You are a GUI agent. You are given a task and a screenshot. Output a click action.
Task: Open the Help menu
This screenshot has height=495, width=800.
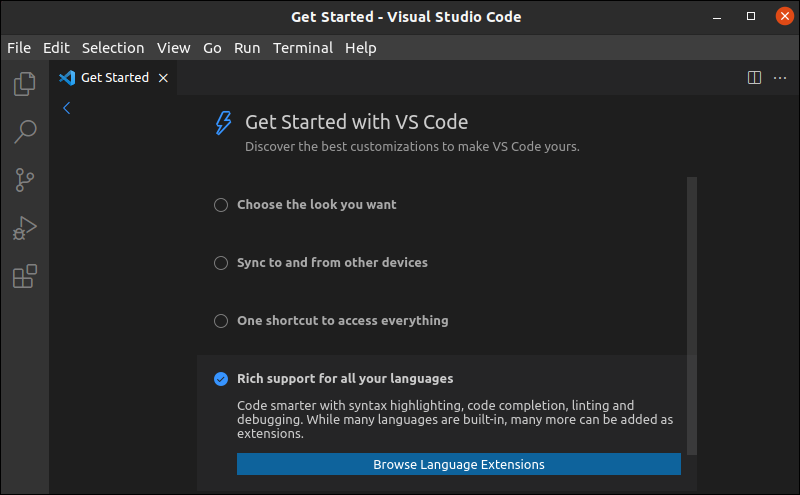click(361, 48)
